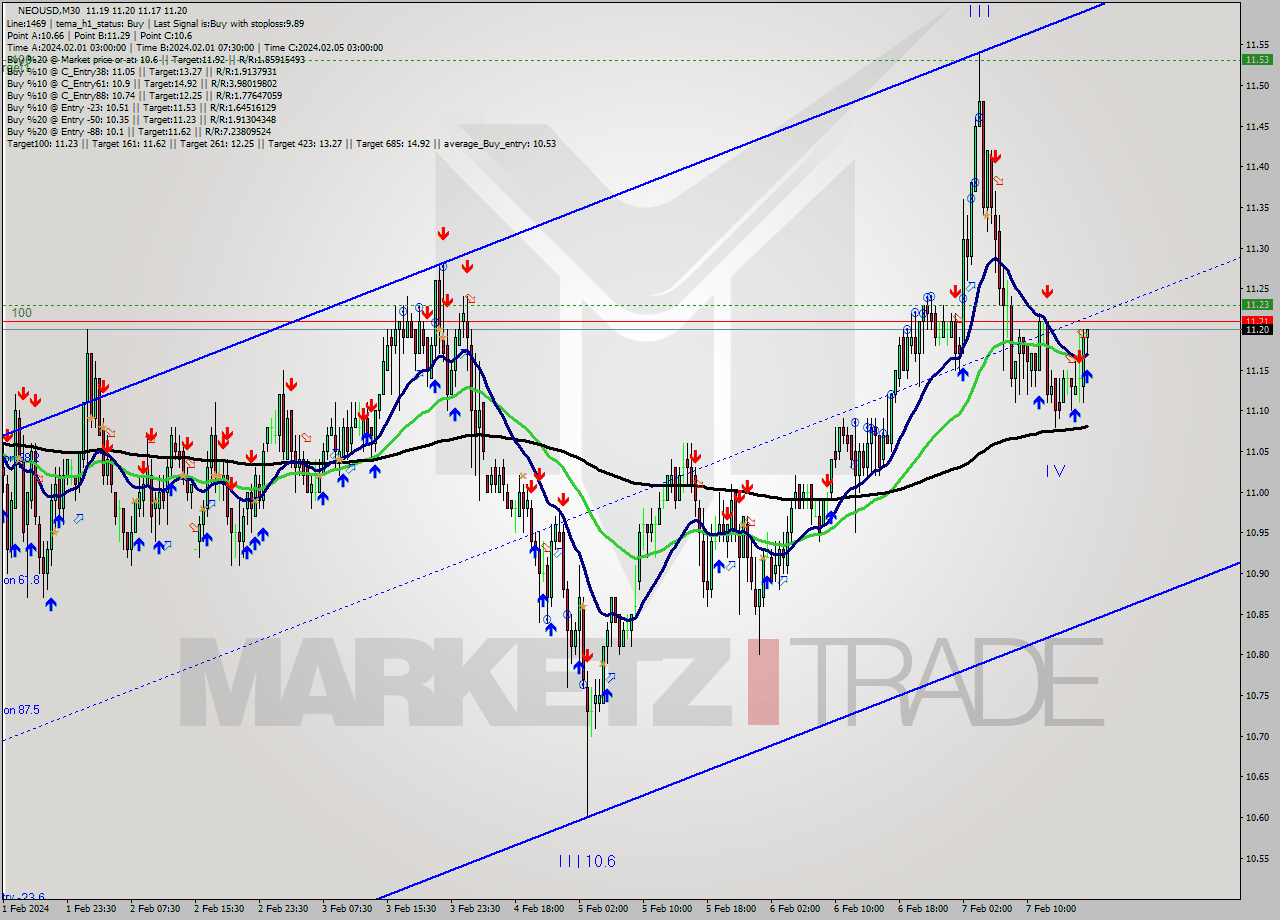
Task: Click the '2 Feb 23:30' time axis label
Action: point(283,909)
